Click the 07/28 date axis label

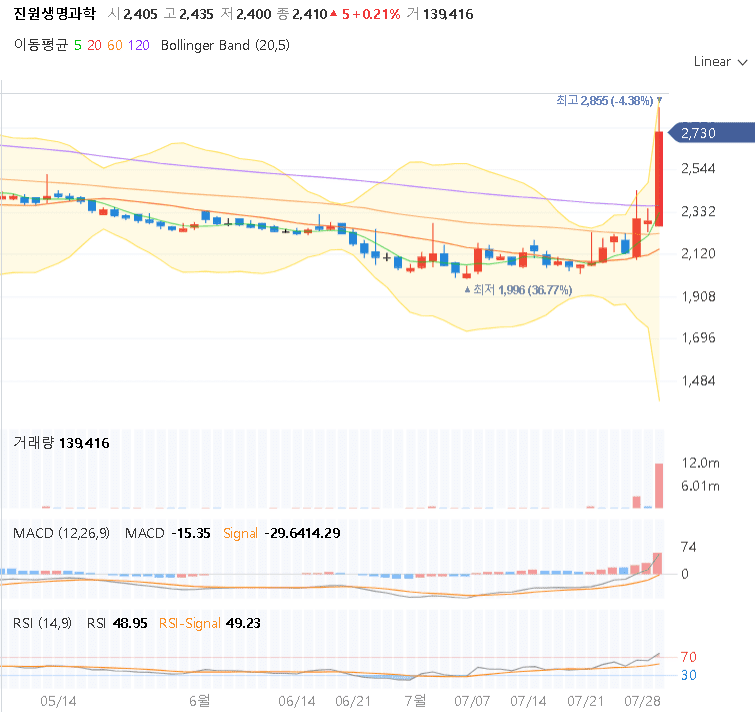tap(642, 701)
